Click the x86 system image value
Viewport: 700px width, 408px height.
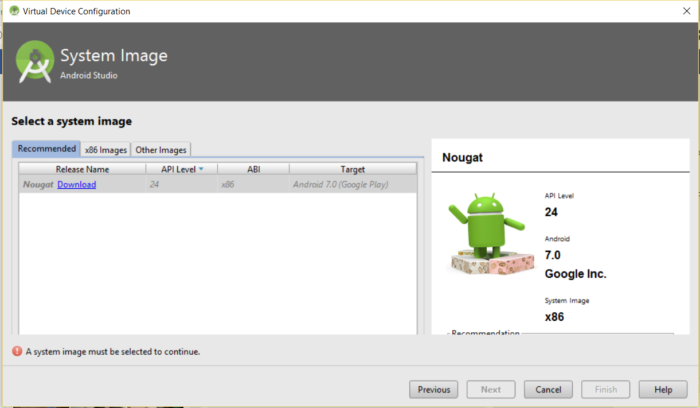(x=554, y=316)
